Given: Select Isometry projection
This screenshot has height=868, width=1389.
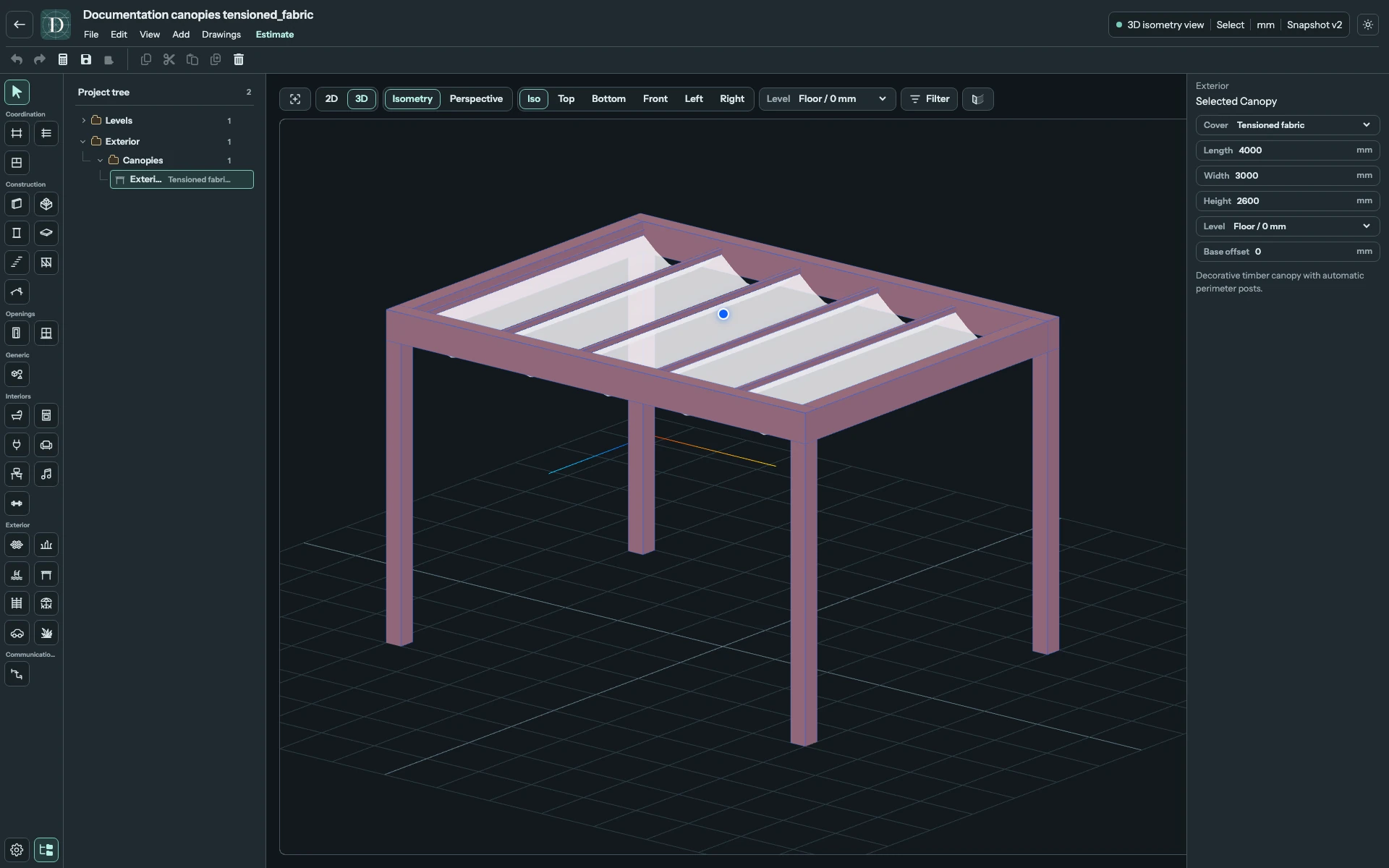Looking at the screenshot, I should click(x=412, y=99).
